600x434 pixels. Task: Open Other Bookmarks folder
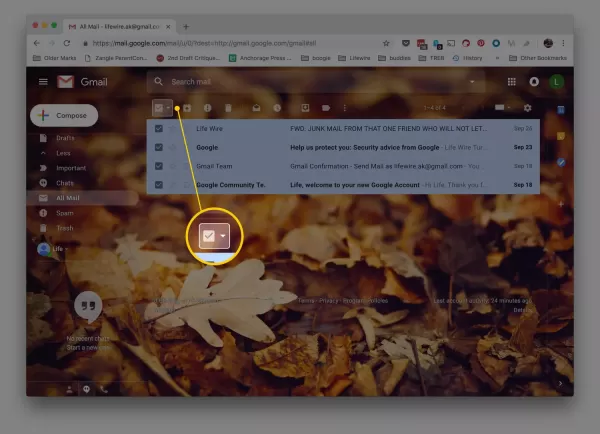[x=538, y=58]
